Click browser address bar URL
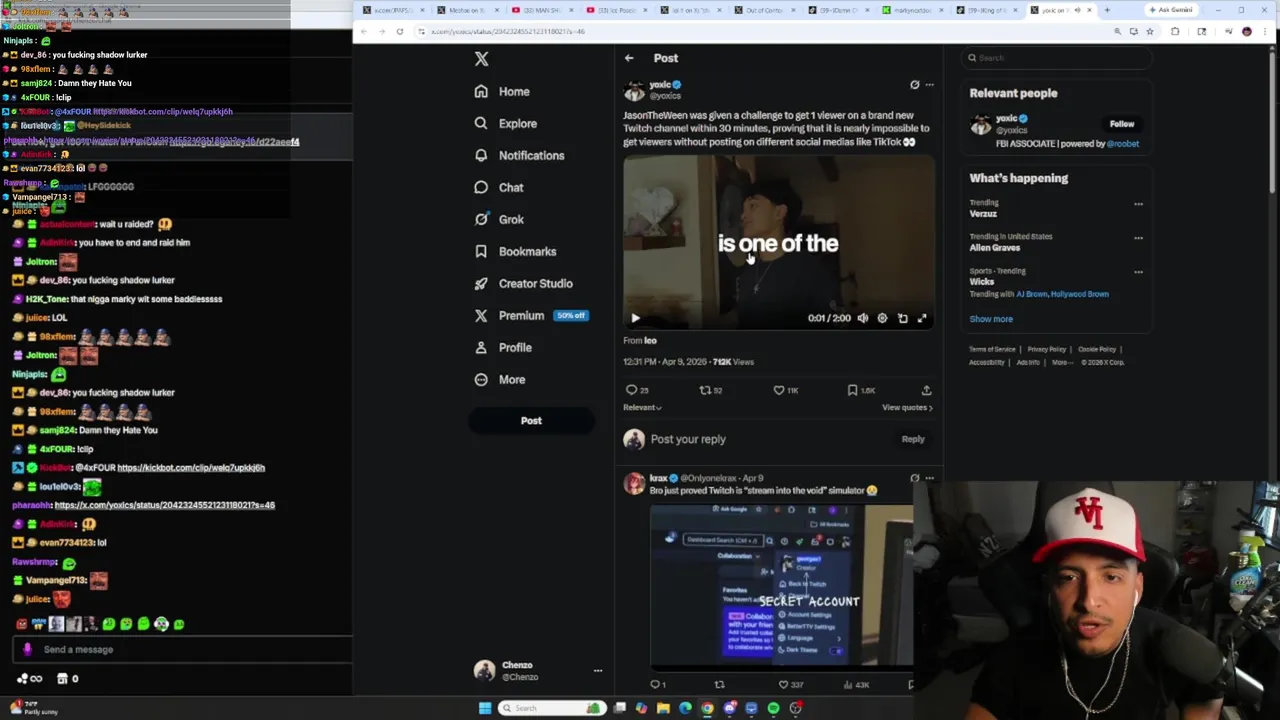This screenshot has height=720, width=1280. [508, 31]
